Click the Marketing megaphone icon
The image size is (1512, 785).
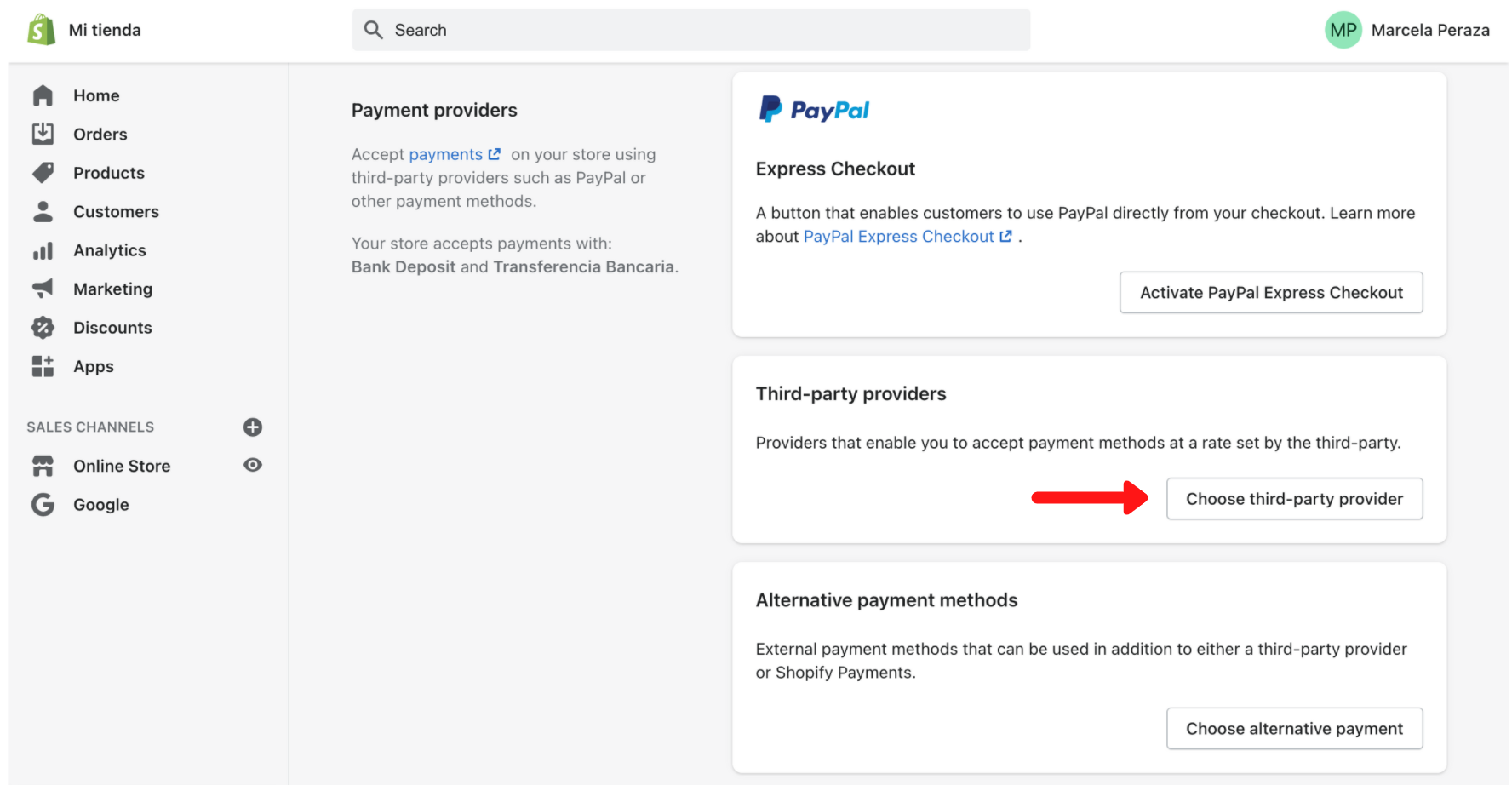[x=43, y=289]
